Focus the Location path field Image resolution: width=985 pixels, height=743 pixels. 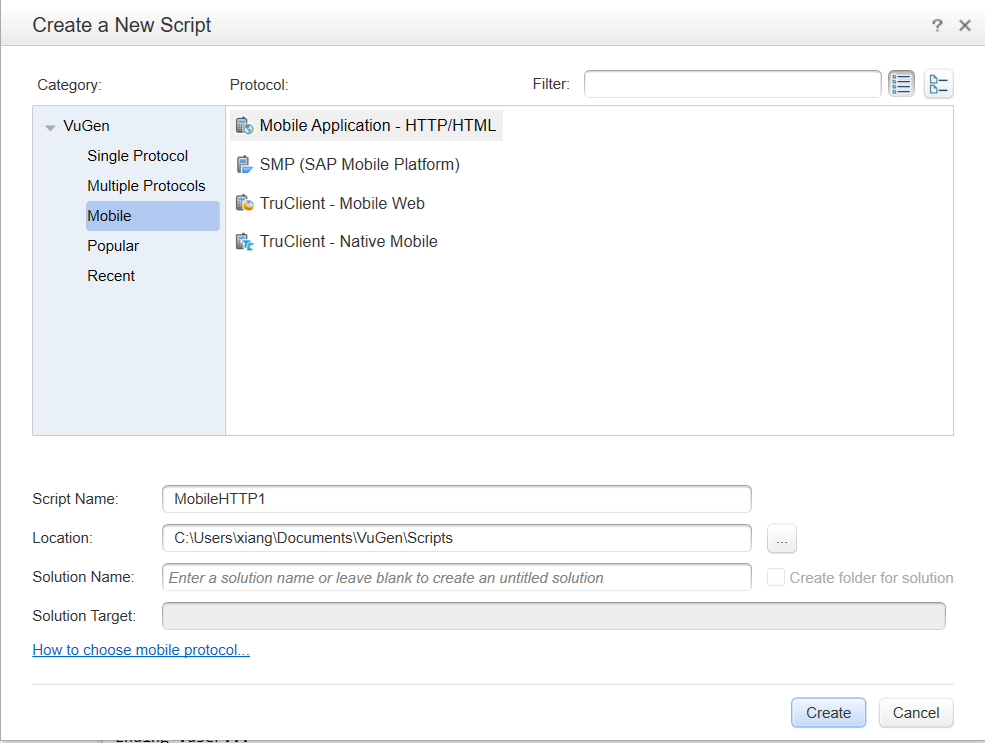tap(457, 538)
